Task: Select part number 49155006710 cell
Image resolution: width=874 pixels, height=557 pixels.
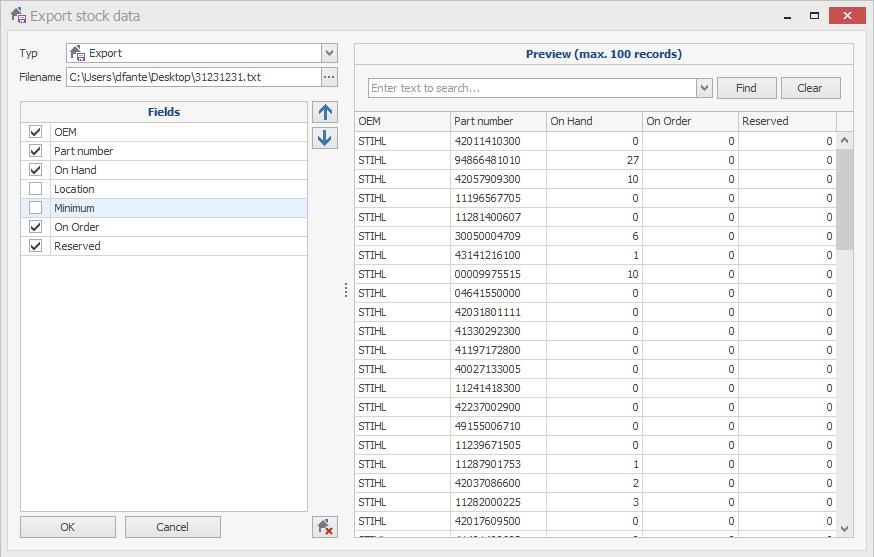Action: tap(498, 426)
